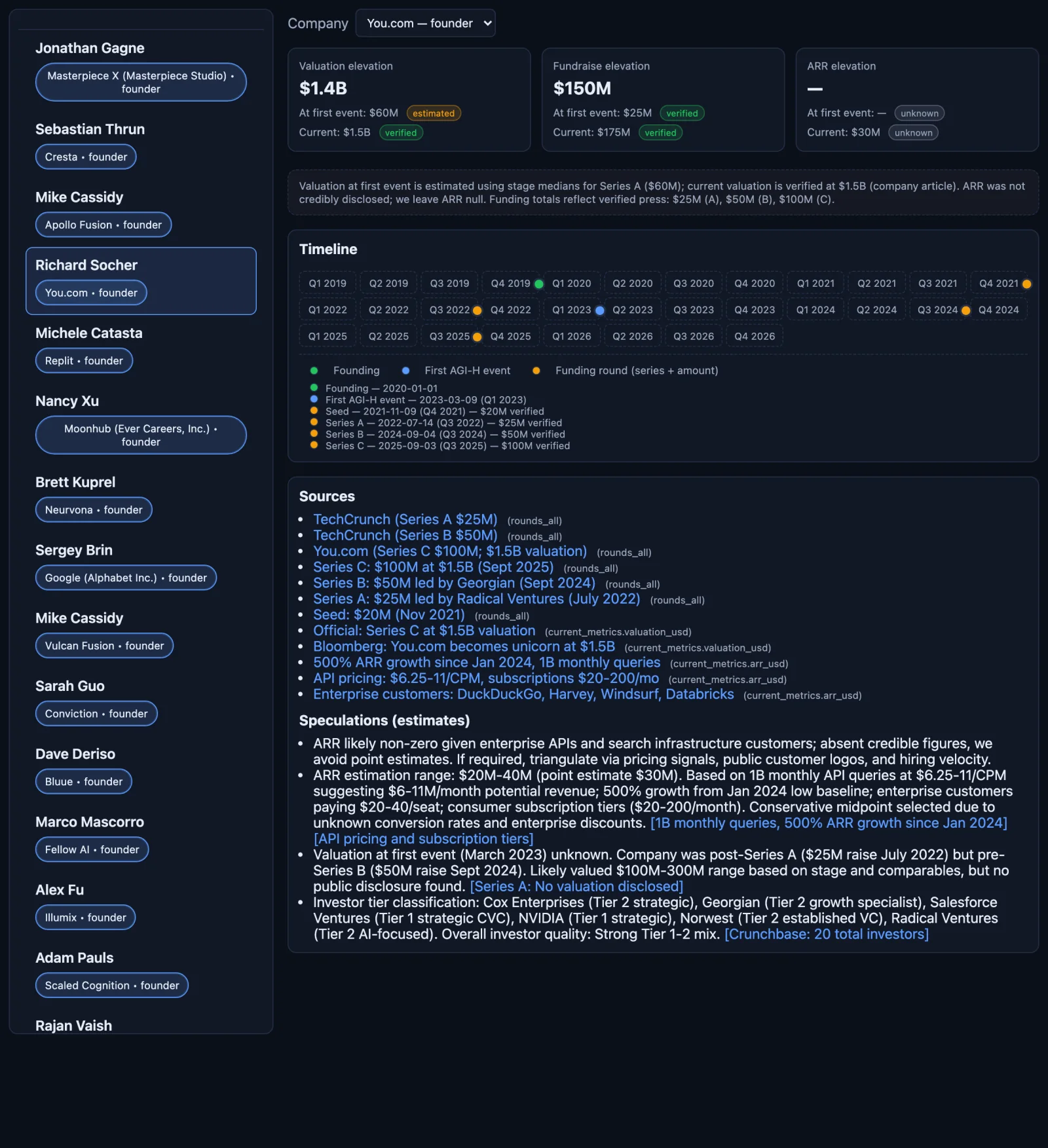Click the Q1 2019 timeline cell
Viewport: 1048px width, 1148px height.
(x=327, y=284)
